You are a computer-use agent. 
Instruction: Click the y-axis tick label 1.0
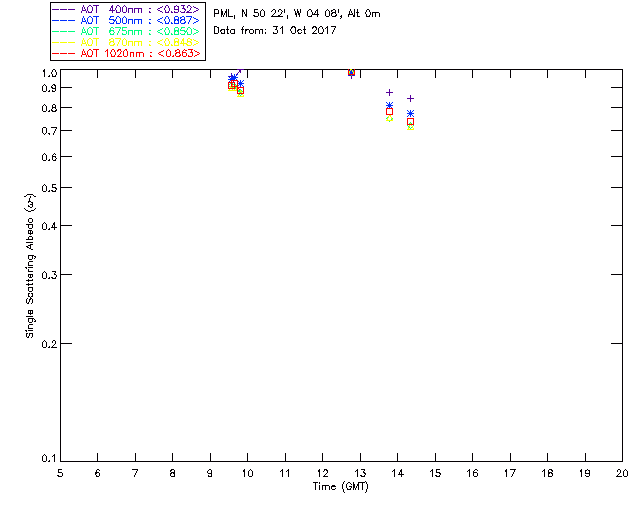49,73
